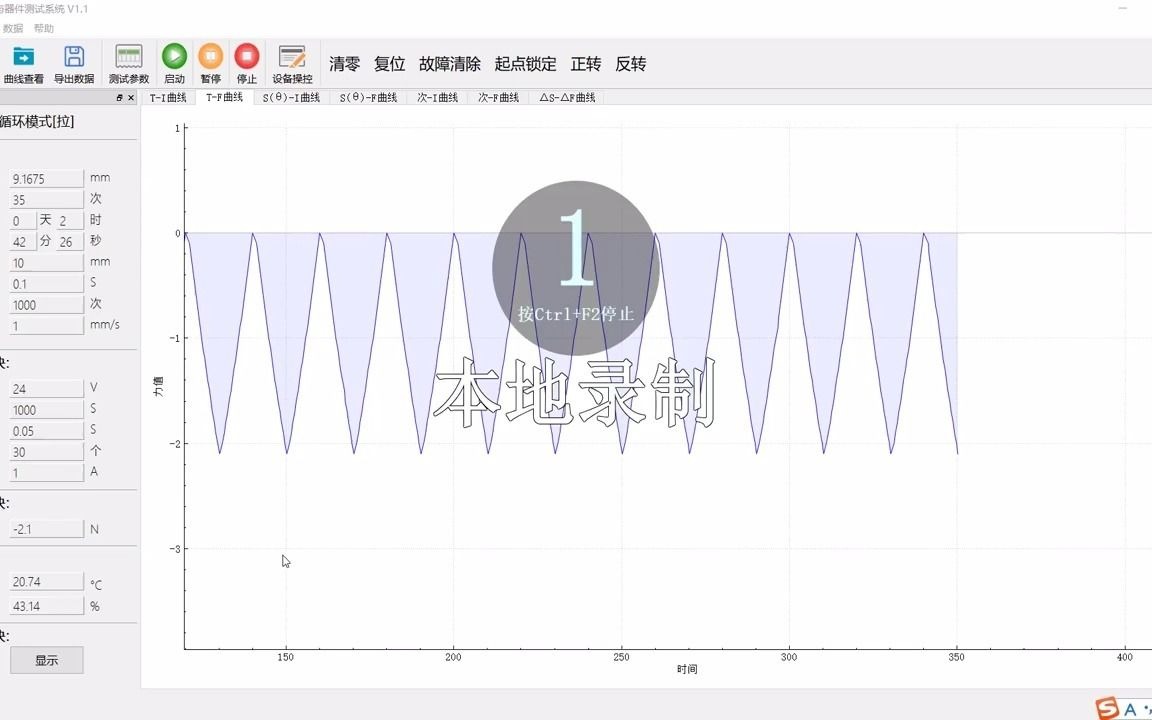Screen dimensions: 1152x720
Task: Click 导出数据 to export data
Action: coord(74,63)
